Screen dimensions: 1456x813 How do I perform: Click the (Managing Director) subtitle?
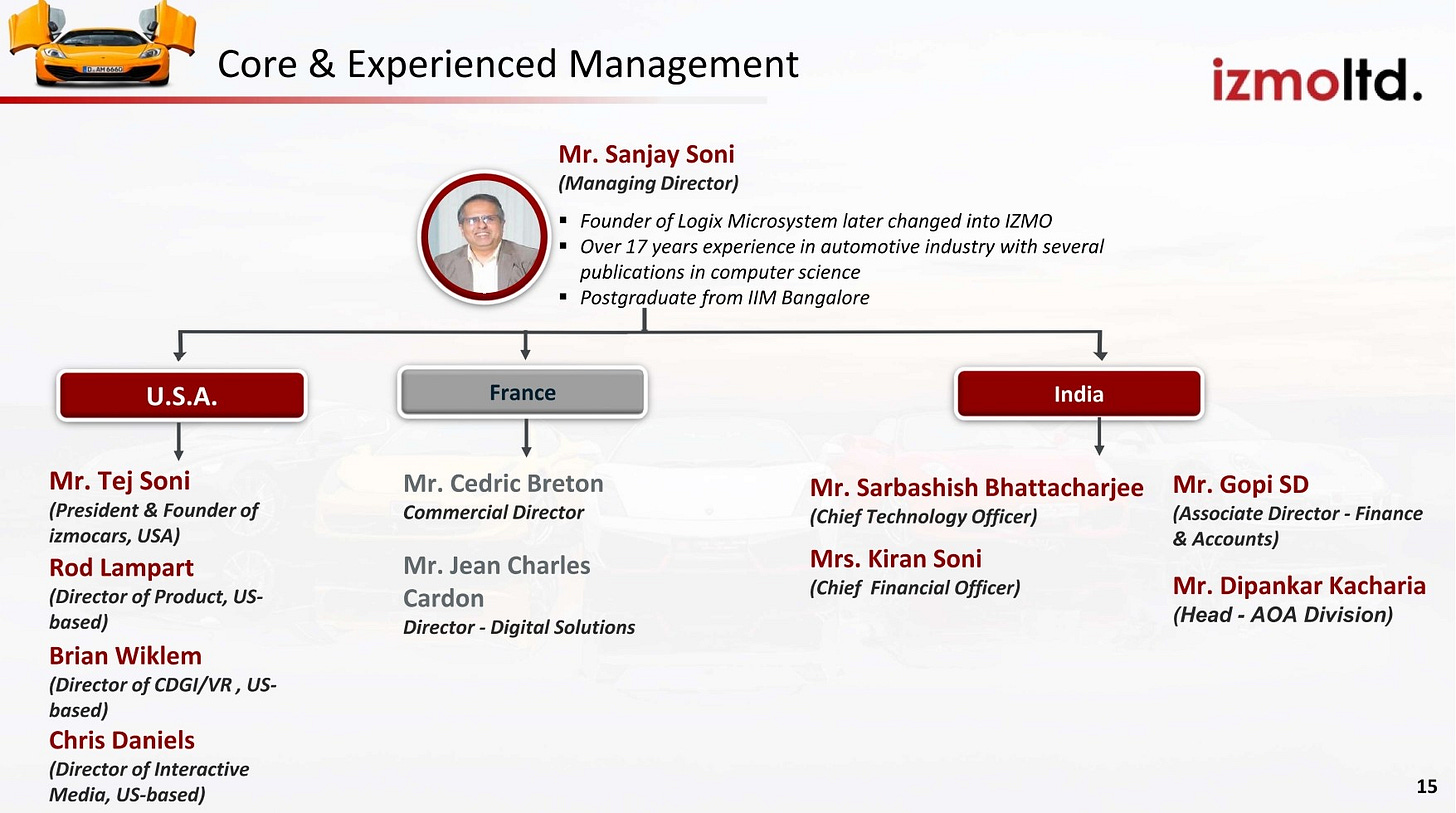coord(648,183)
